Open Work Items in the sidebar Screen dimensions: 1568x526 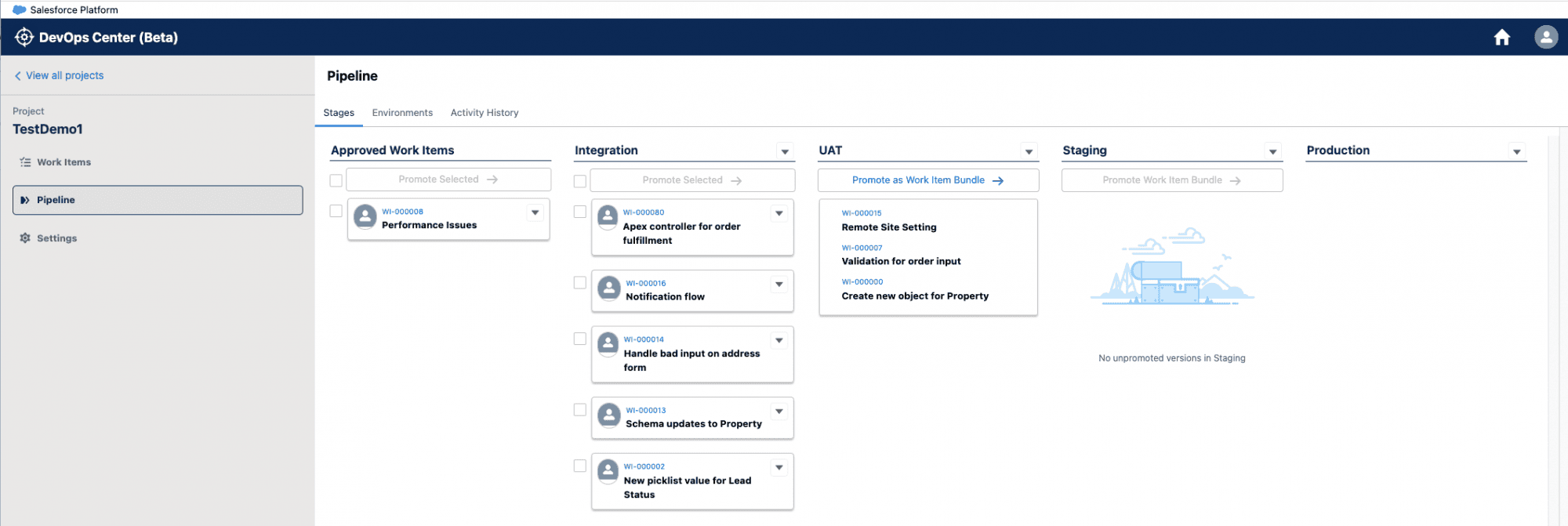(158, 162)
